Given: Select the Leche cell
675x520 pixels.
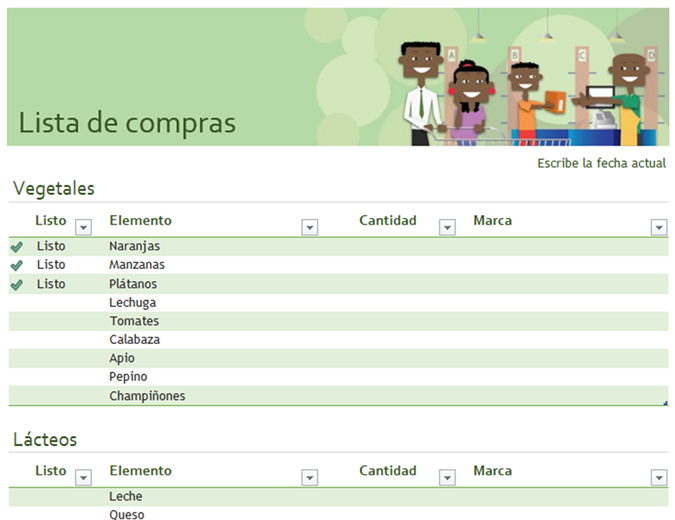Looking at the screenshot, I should tap(126, 496).
